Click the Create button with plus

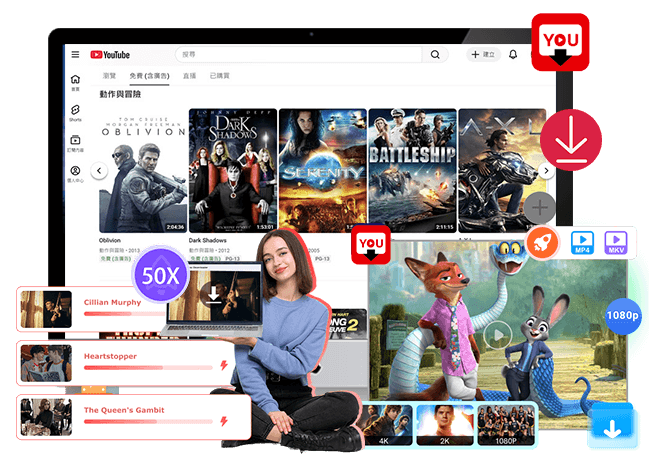(x=483, y=54)
